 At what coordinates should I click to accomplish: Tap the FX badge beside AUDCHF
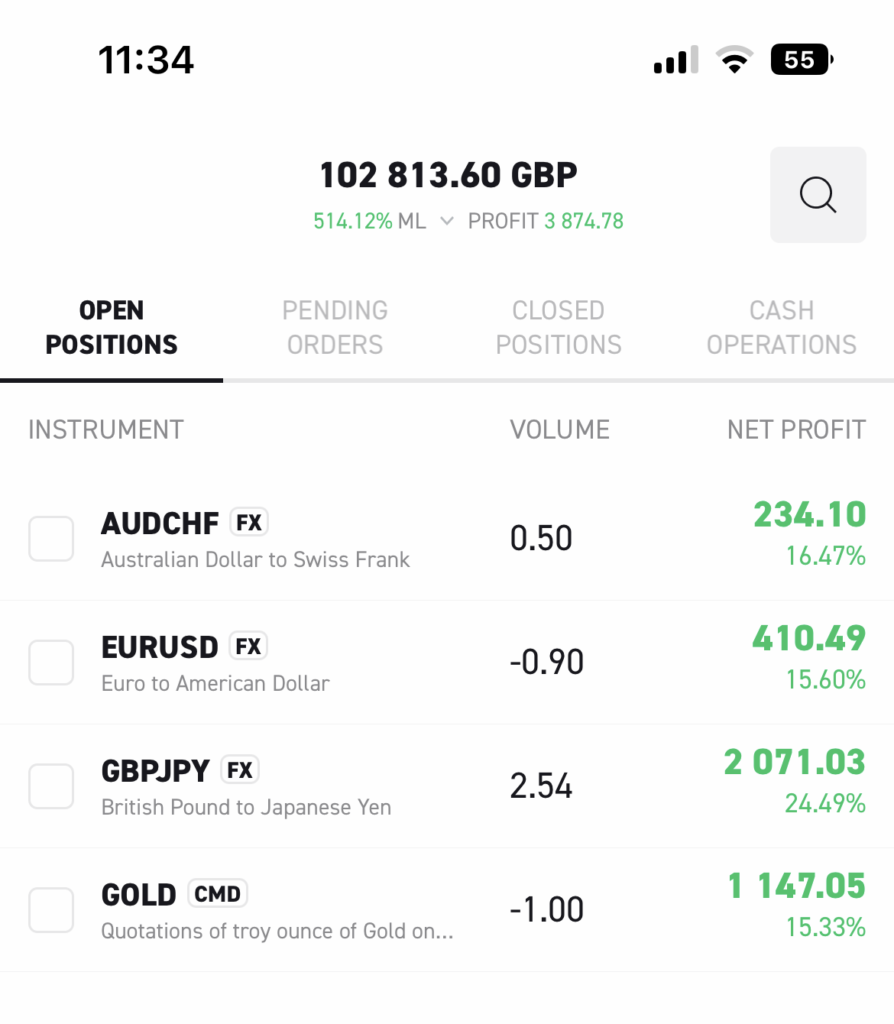pos(249,522)
